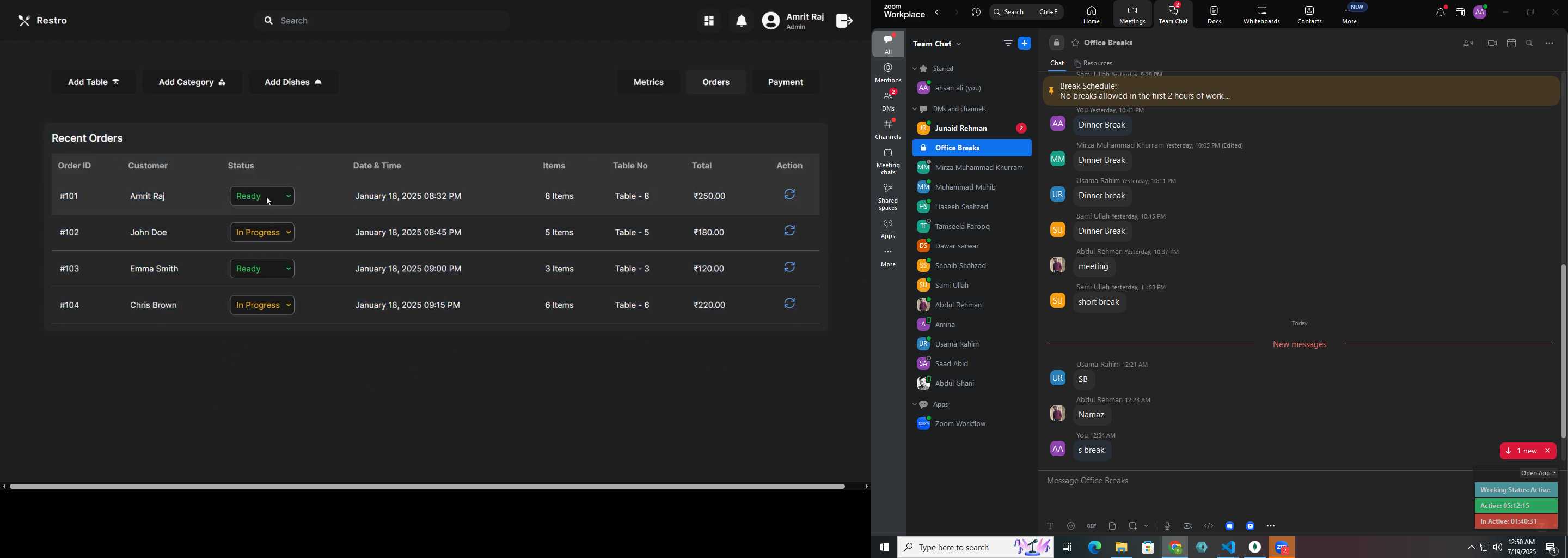Image resolution: width=1568 pixels, height=558 pixels.
Task: Refresh order #104 action icon
Action: (x=789, y=304)
